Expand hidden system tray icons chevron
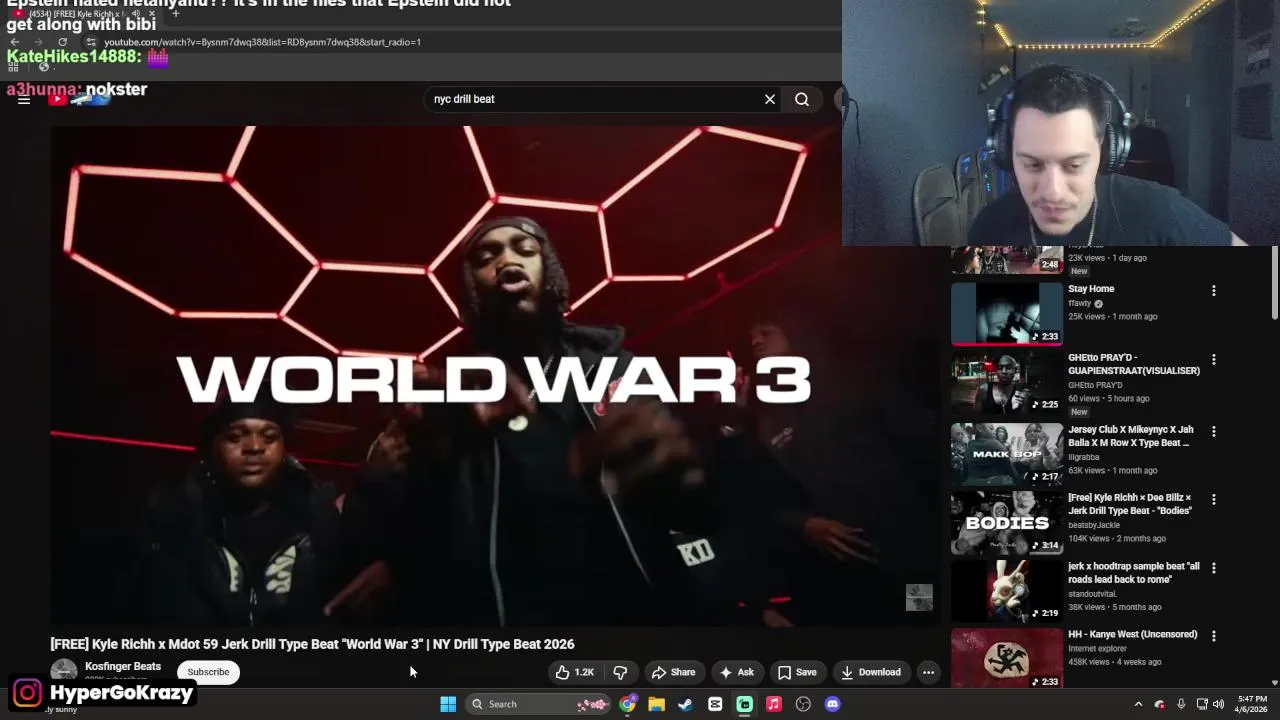 tap(1138, 704)
